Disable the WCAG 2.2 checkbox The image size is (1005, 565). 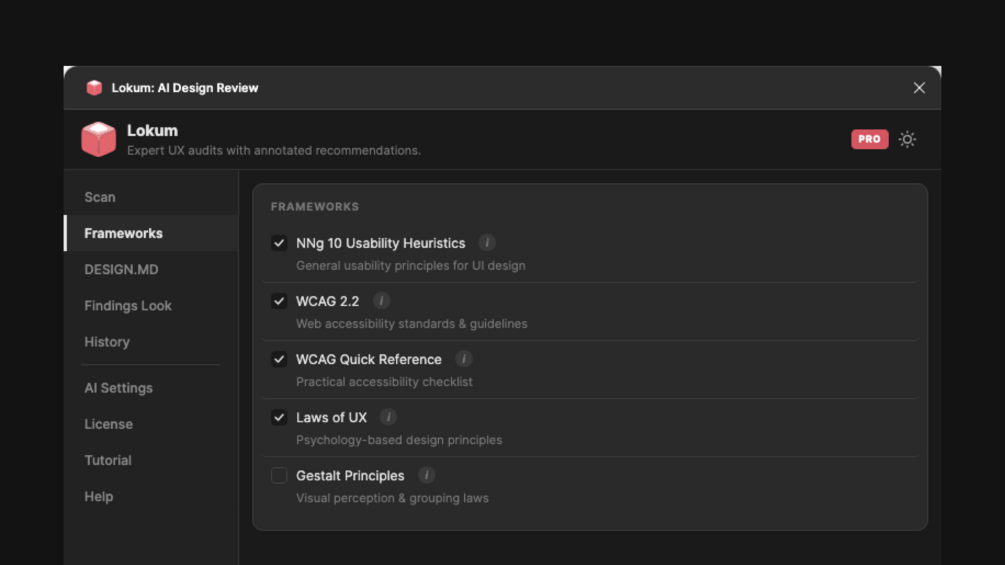[279, 301]
